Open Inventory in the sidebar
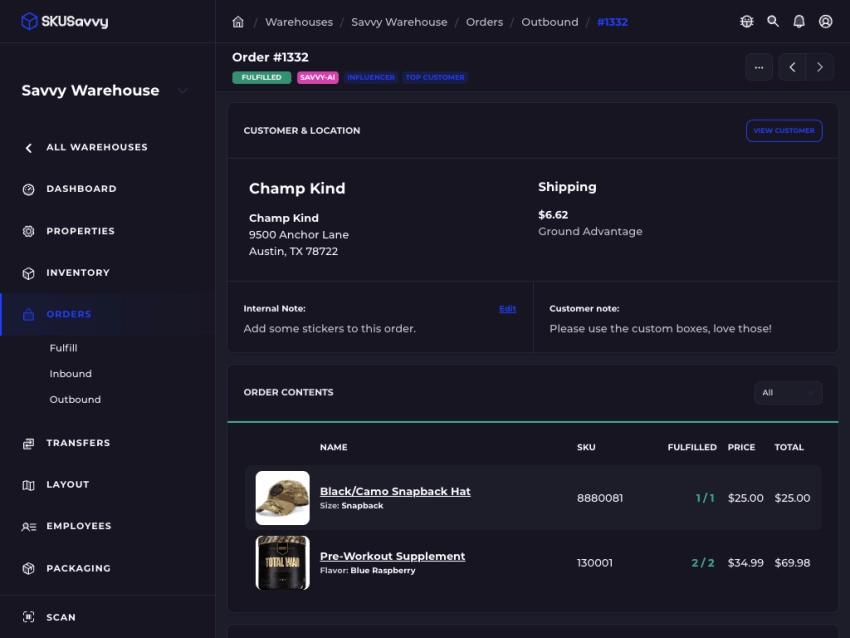The width and height of the screenshot is (850, 638). (77, 273)
